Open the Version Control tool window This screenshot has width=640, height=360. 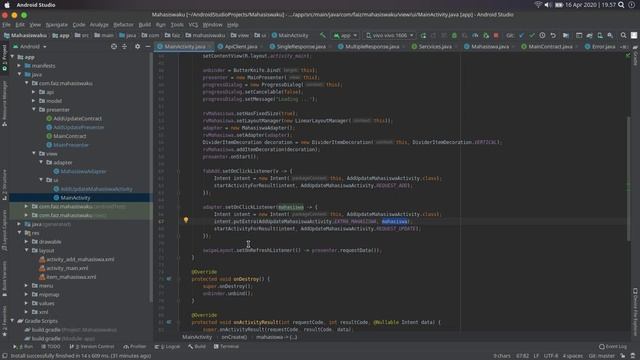(92, 347)
